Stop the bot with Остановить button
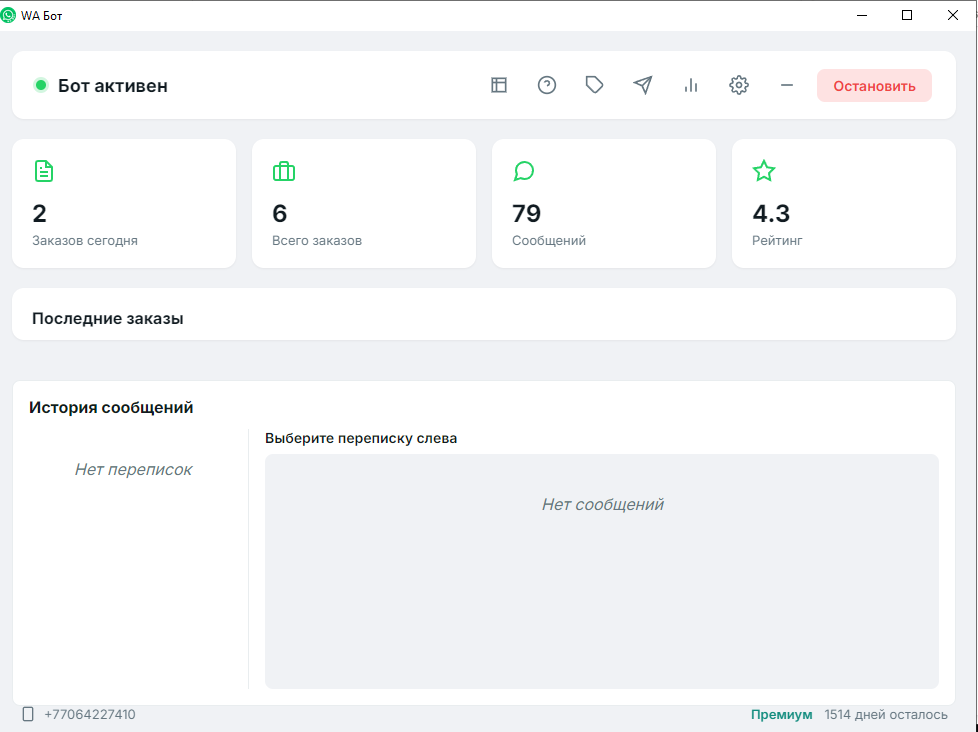The width and height of the screenshot is (978, 732). point(874,85)
